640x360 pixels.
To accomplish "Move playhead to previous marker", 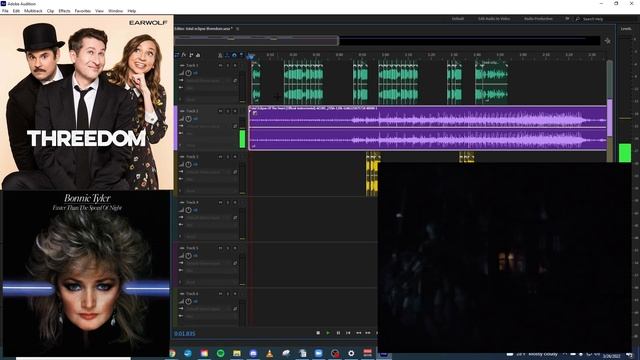I will pyautogui.click(x=348, y=333).
